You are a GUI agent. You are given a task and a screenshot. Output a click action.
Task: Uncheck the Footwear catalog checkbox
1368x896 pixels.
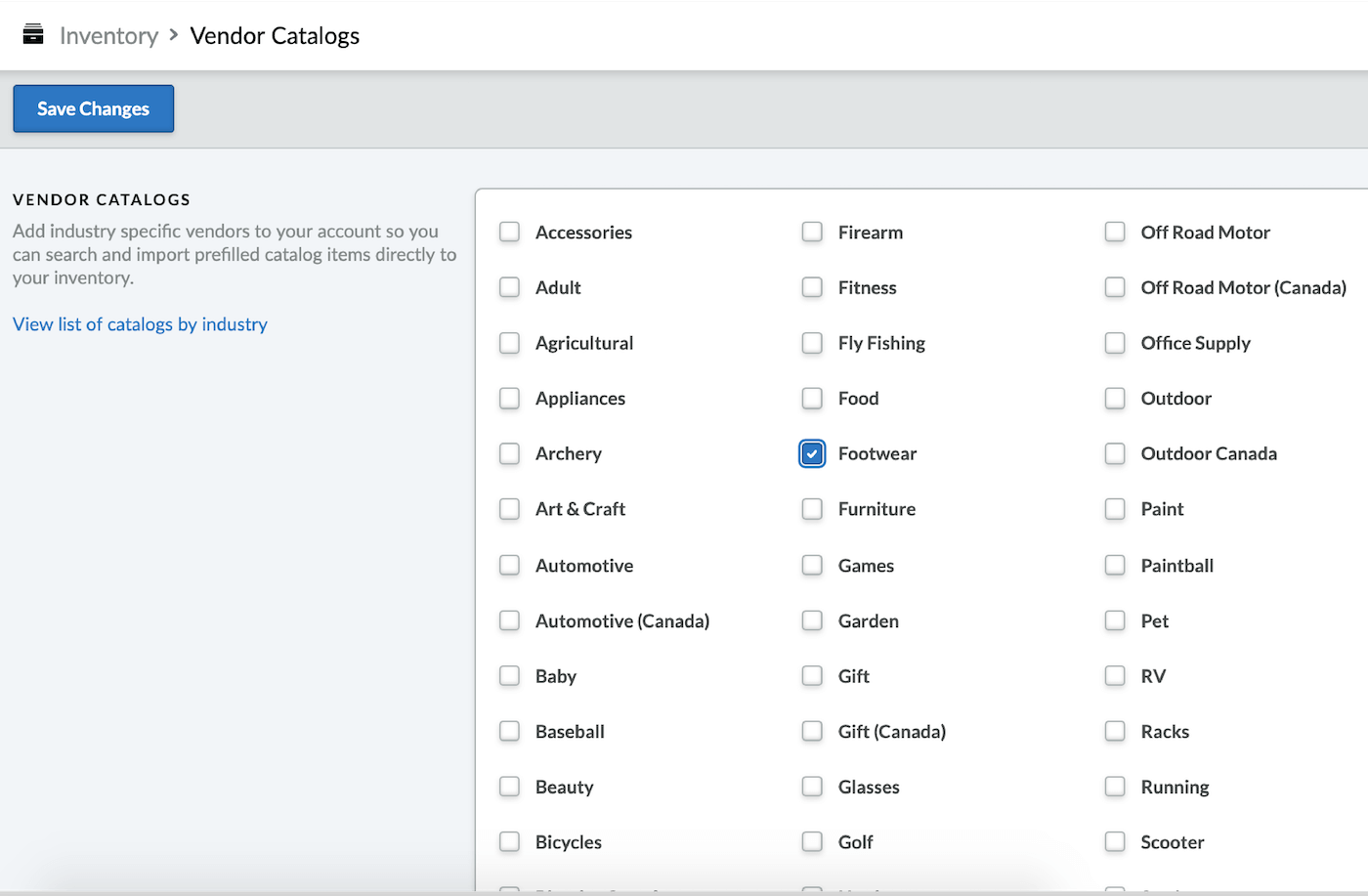(x=812, y=453)
